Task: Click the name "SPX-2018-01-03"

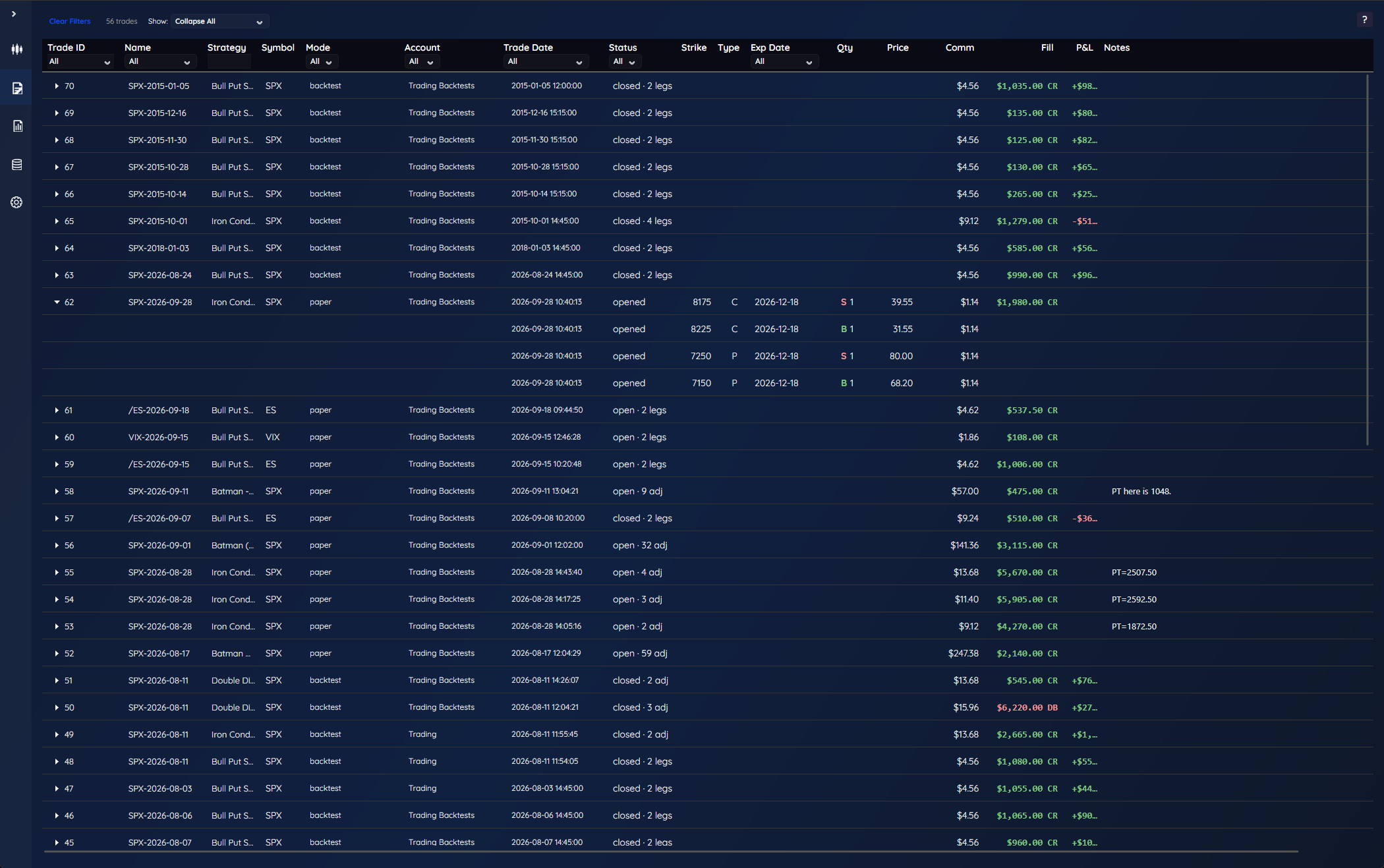Action: coord(159,248)
